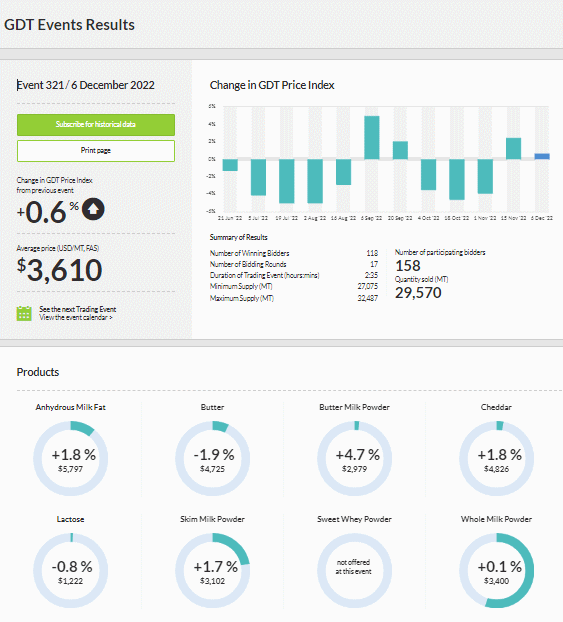Screen dimensions: 563x622
Task: Click the Butter product name
Action: coord(212,407)
